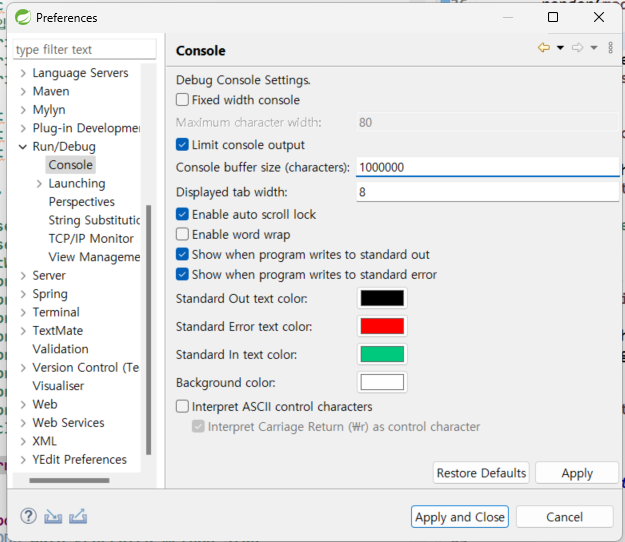Expand YEdit Preferences node

pos(23,460)
